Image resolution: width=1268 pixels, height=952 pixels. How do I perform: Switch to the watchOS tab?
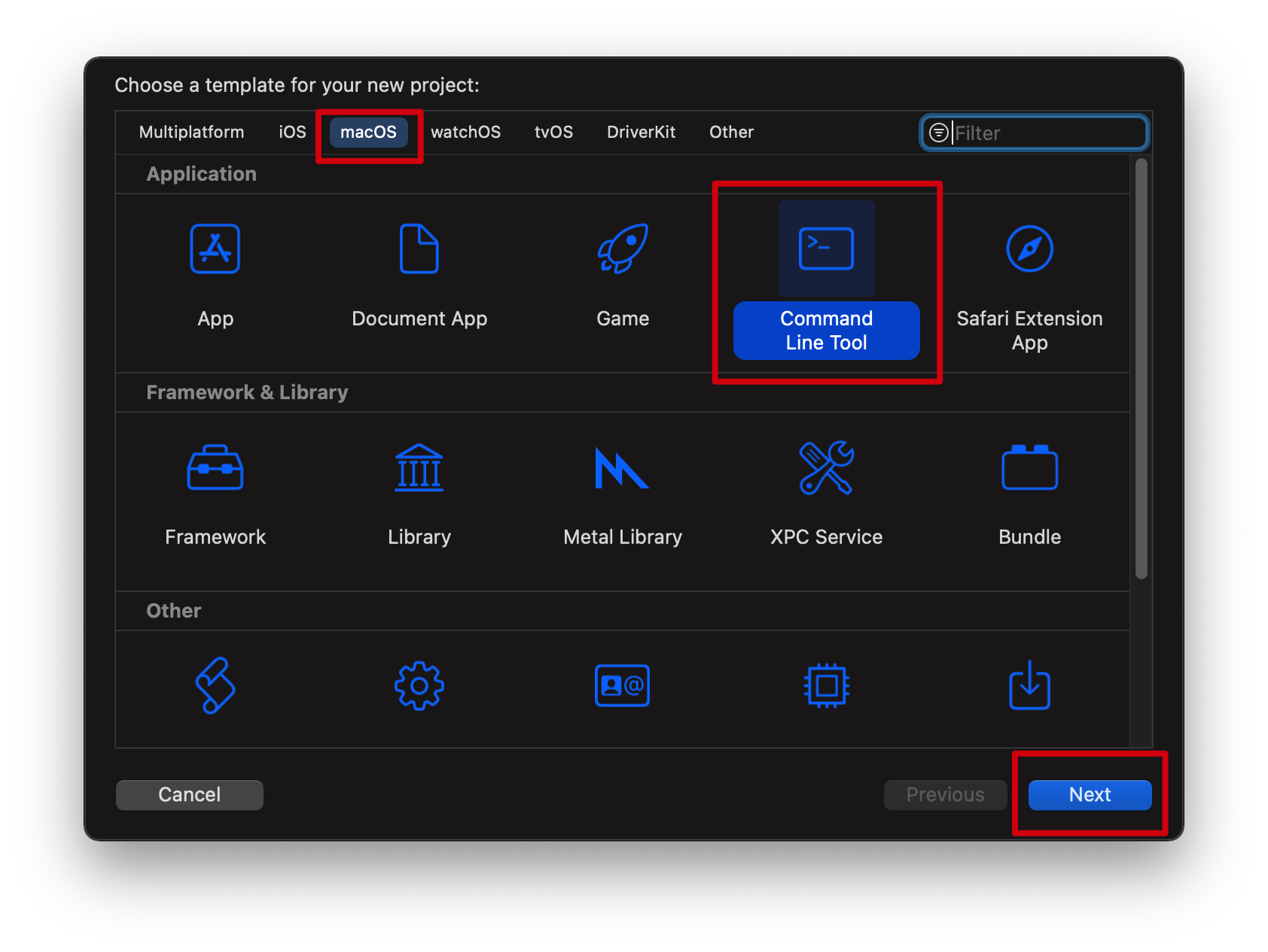(465, 132)
